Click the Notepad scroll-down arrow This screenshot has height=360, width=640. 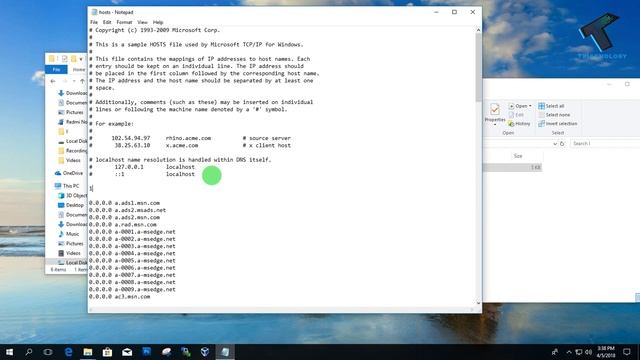478,303
